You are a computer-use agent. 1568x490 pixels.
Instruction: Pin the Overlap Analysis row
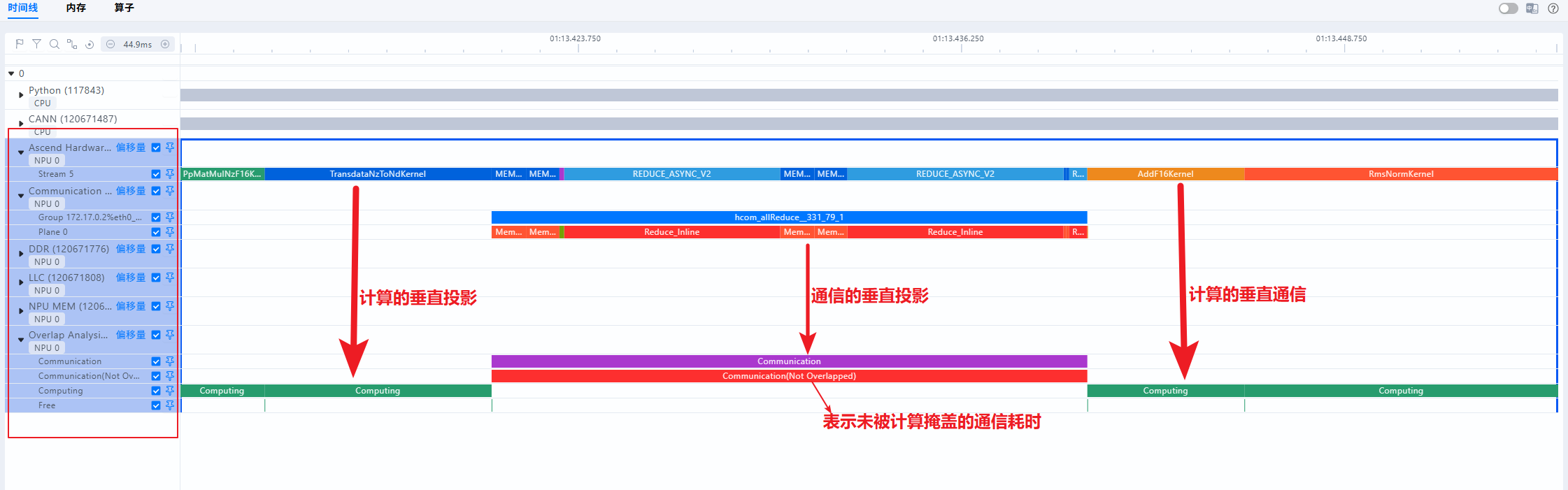170,335
